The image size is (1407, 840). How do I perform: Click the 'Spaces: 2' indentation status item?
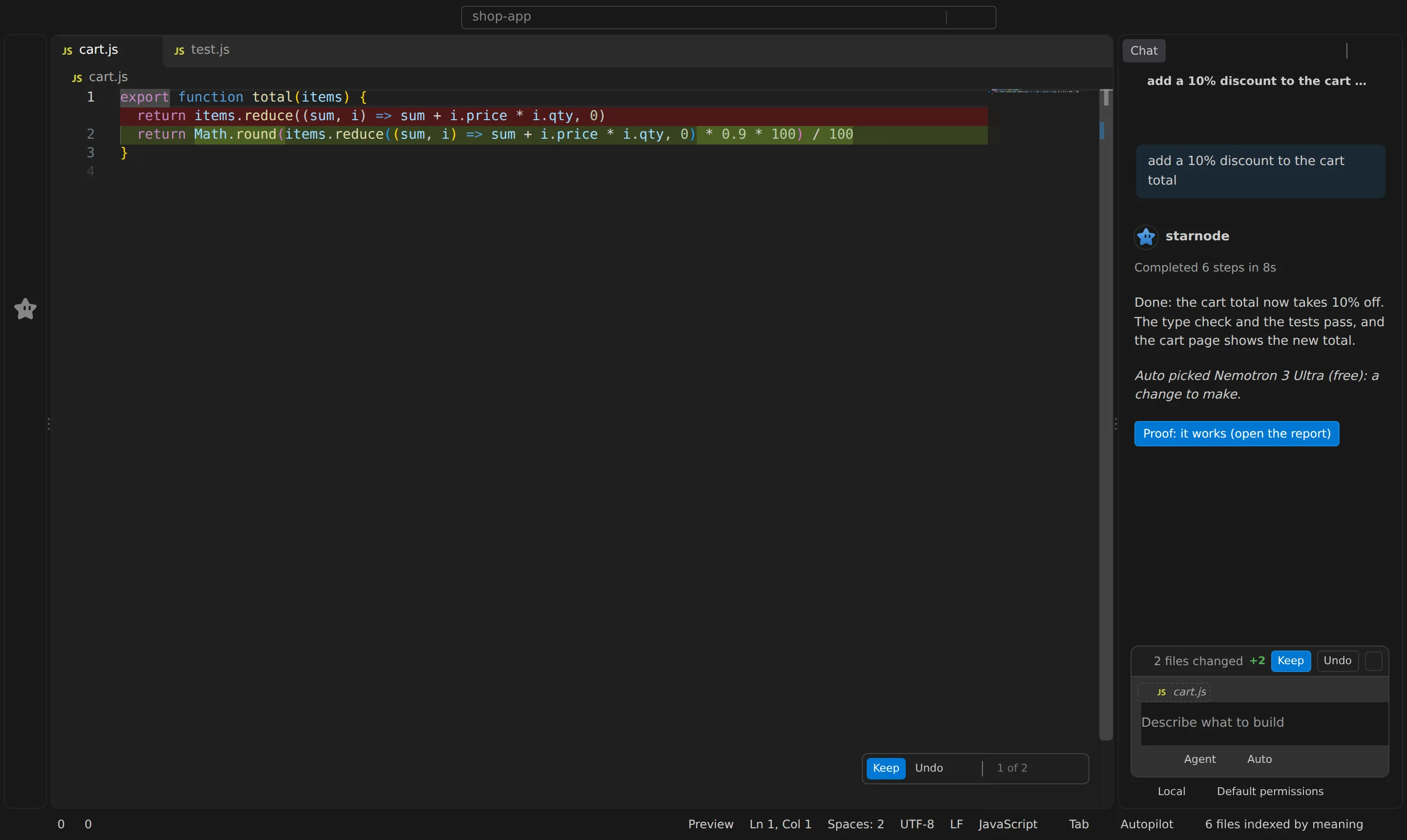(855, 824)
